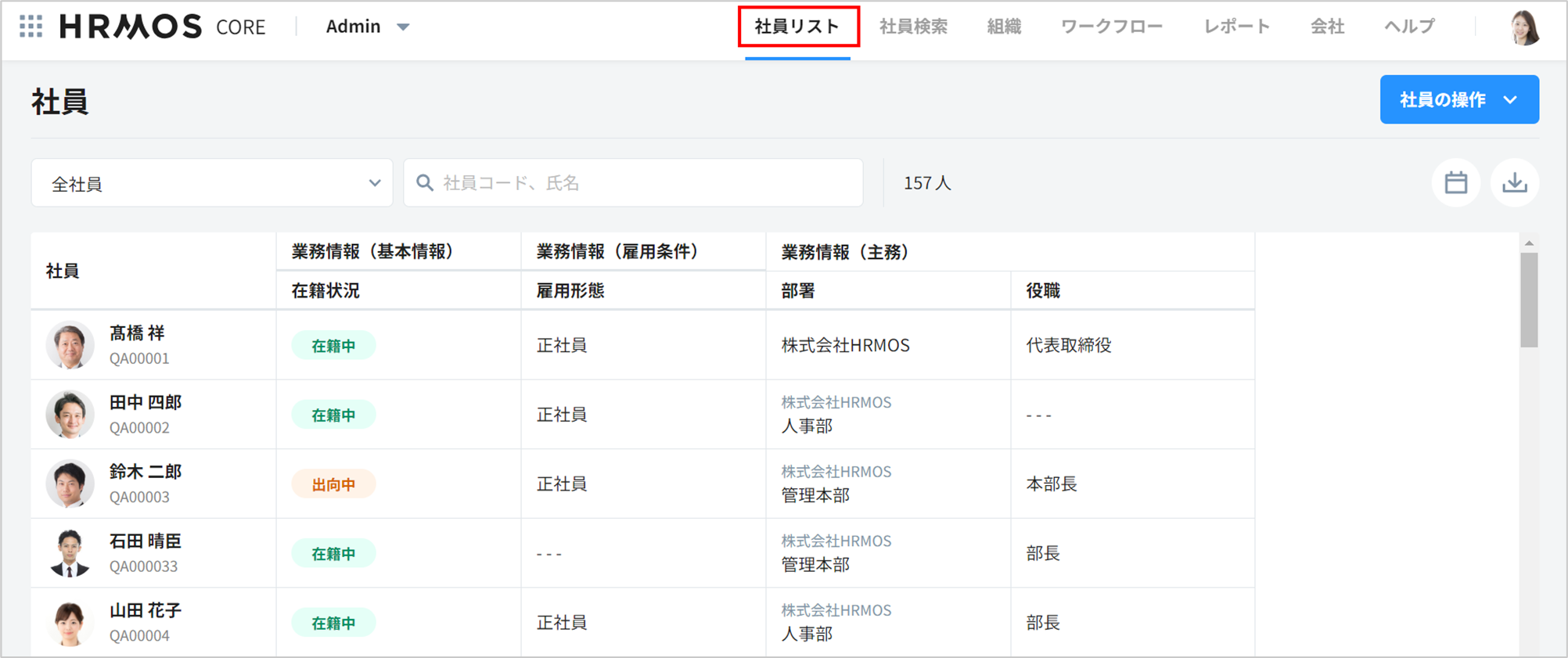The image size is (1568, 658).
Task: Open 山田 花子's employee record
Action: pos(146,610)
